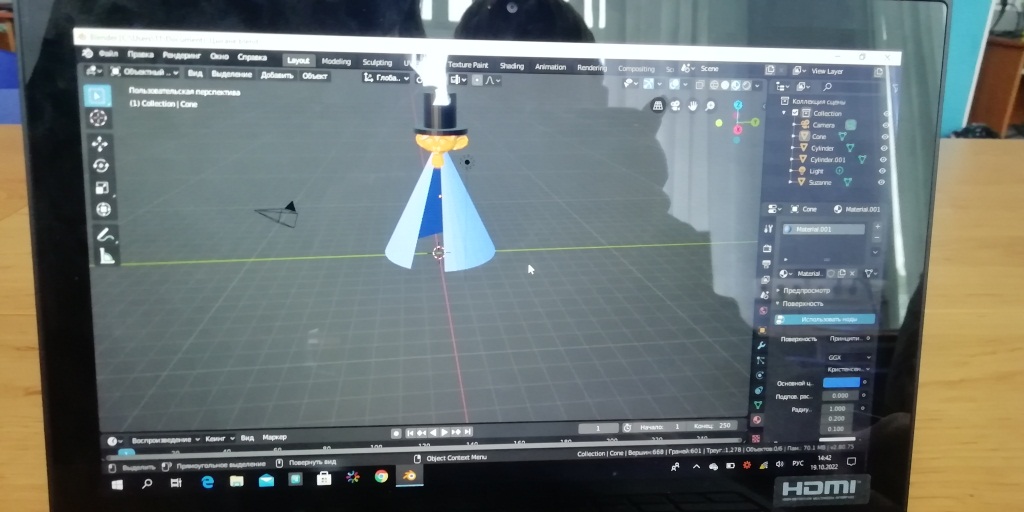Switch to camera view icon
Screen dimensions: 1024x512
pos(676,106)
